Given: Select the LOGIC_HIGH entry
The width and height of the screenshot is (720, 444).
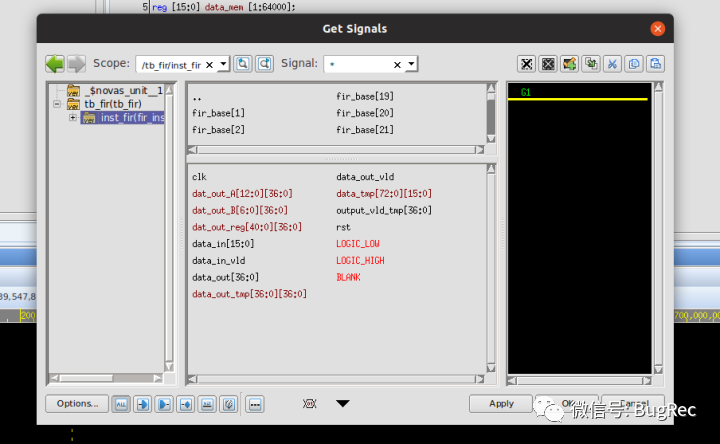Looking at the screenshot, I should click(x=360, y=260).
